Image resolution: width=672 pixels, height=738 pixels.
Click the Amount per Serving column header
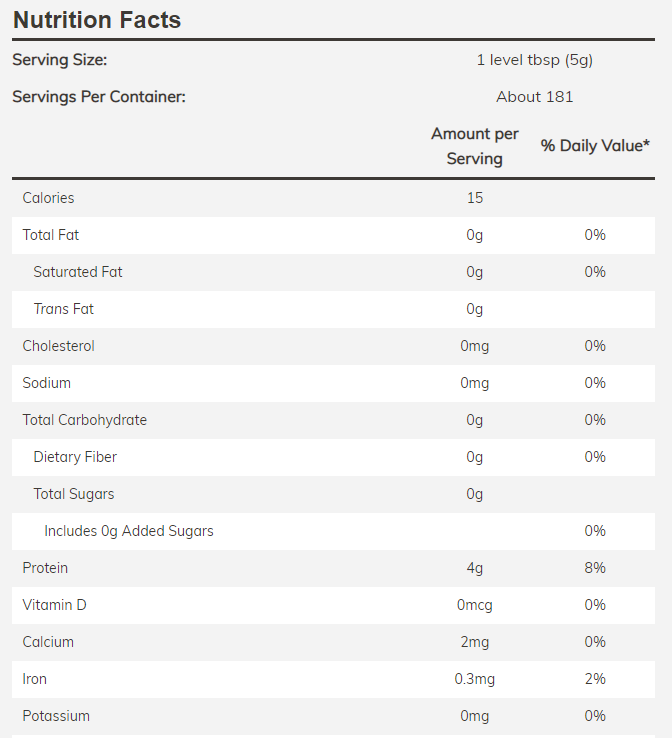[x=475, y=146]
